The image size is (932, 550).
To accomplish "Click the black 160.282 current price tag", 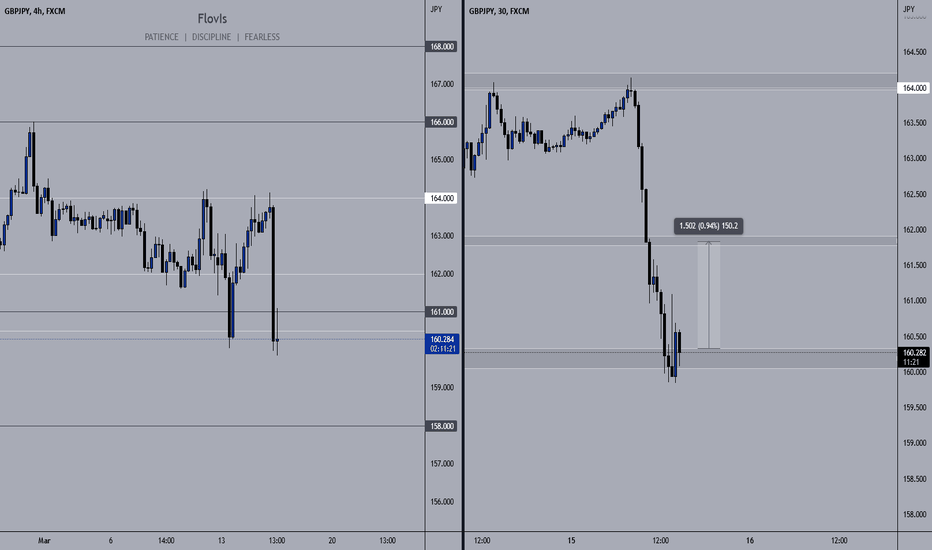I will [914, 357].
